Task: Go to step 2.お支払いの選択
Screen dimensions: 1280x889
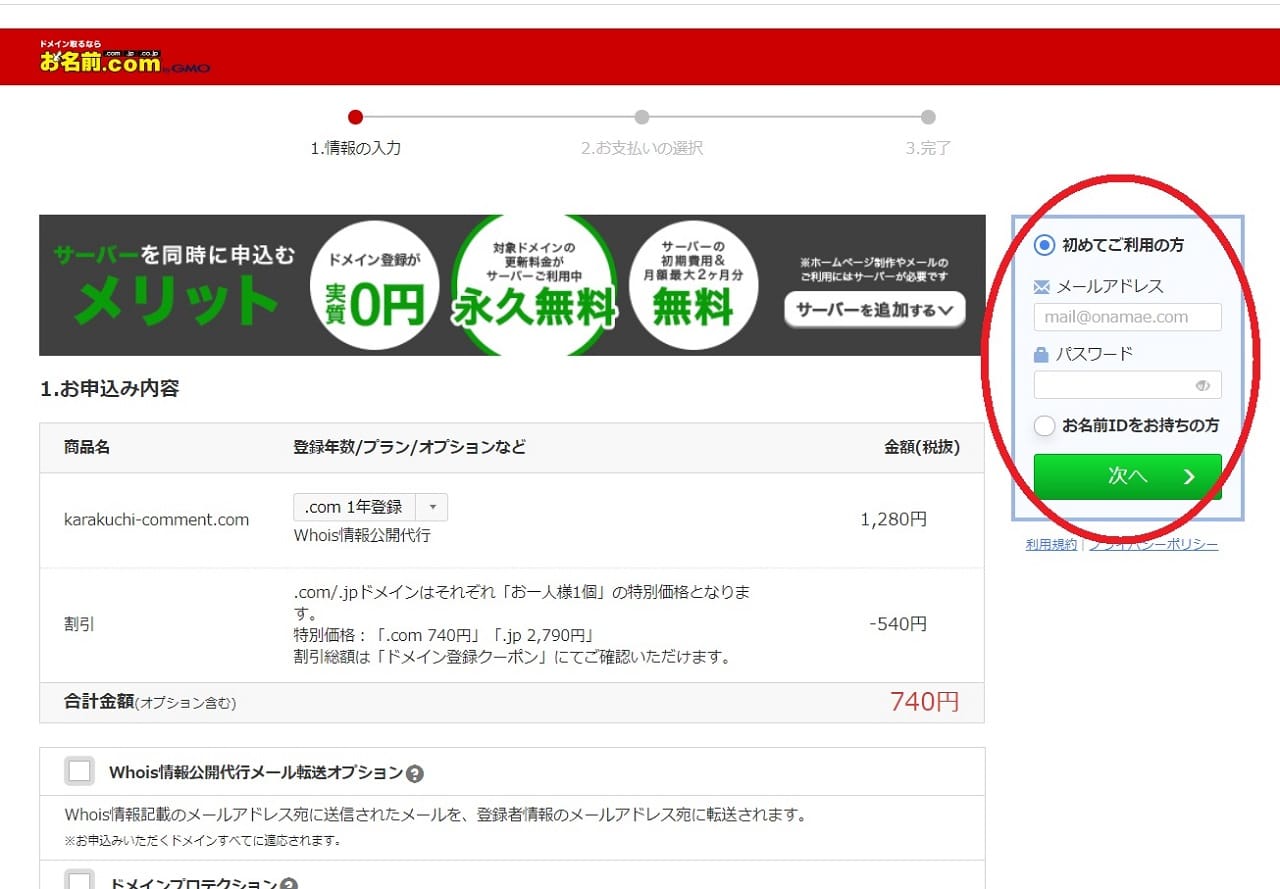Action: (641, 118)
